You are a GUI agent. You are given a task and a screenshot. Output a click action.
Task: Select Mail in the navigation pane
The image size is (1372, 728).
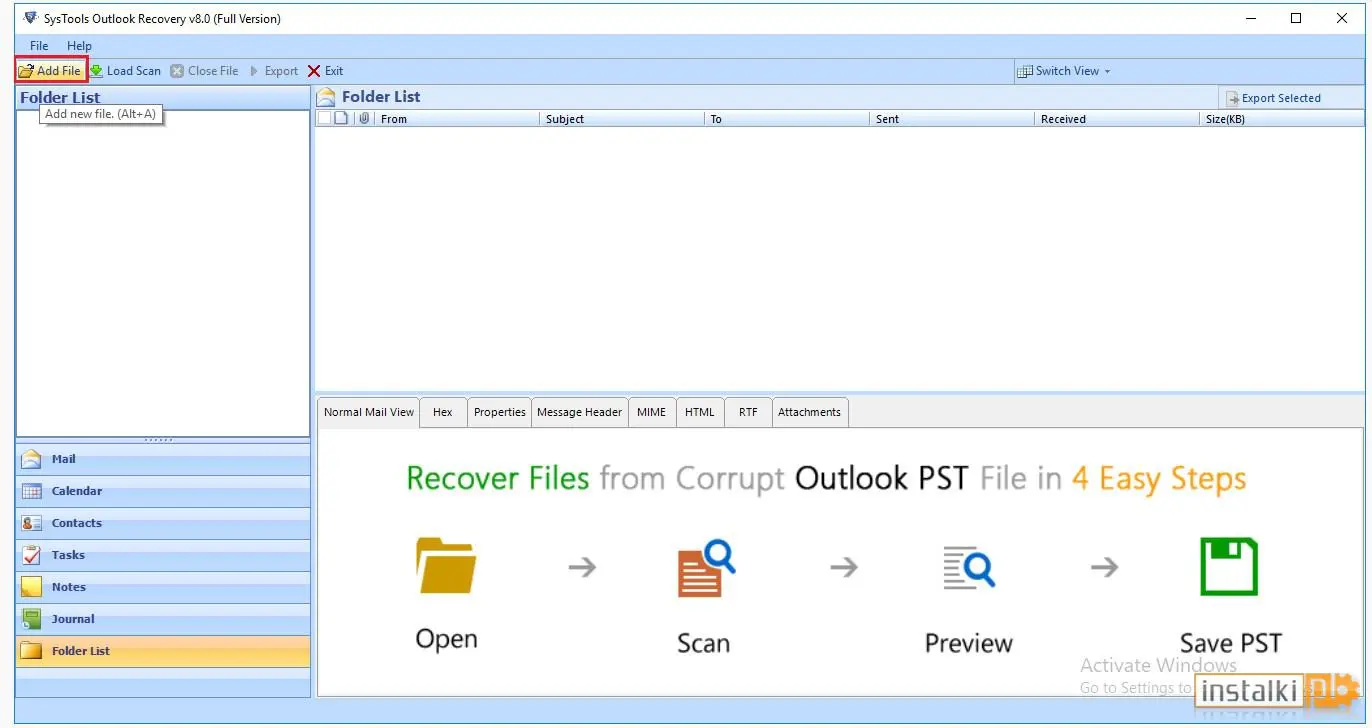(x=163, y=459)
